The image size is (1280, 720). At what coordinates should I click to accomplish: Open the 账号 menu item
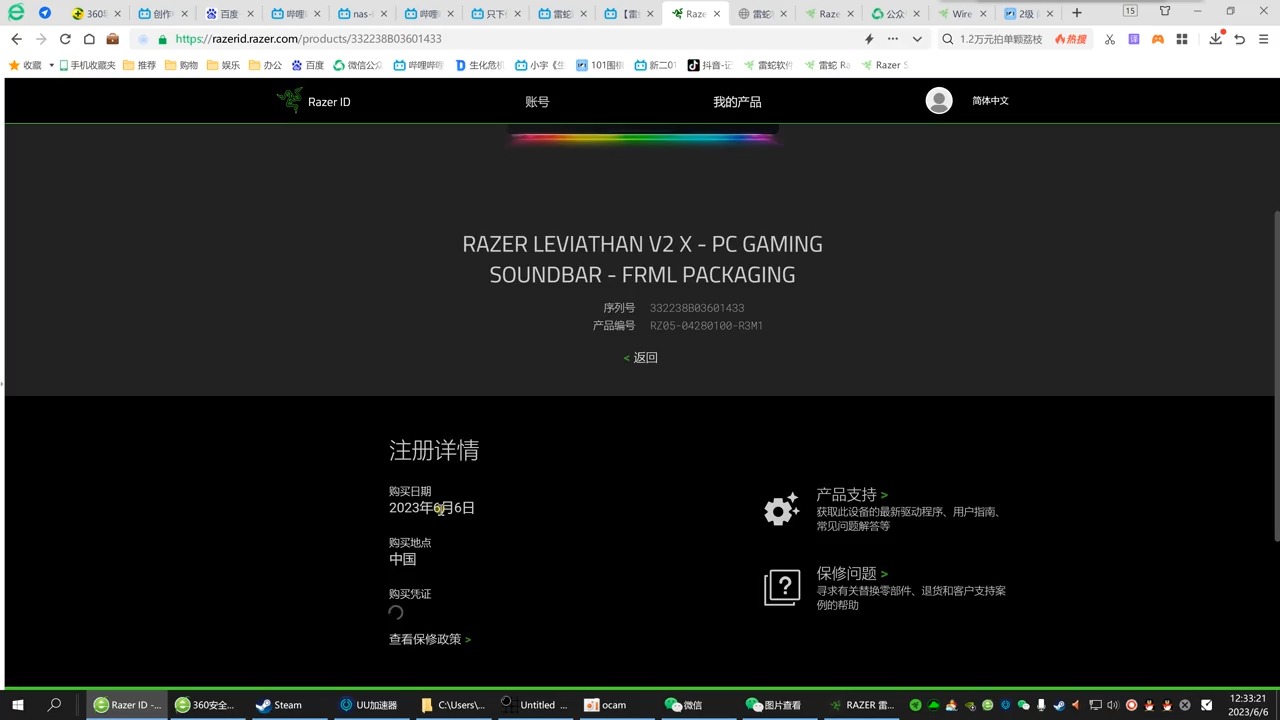click(x=537, y=102)
